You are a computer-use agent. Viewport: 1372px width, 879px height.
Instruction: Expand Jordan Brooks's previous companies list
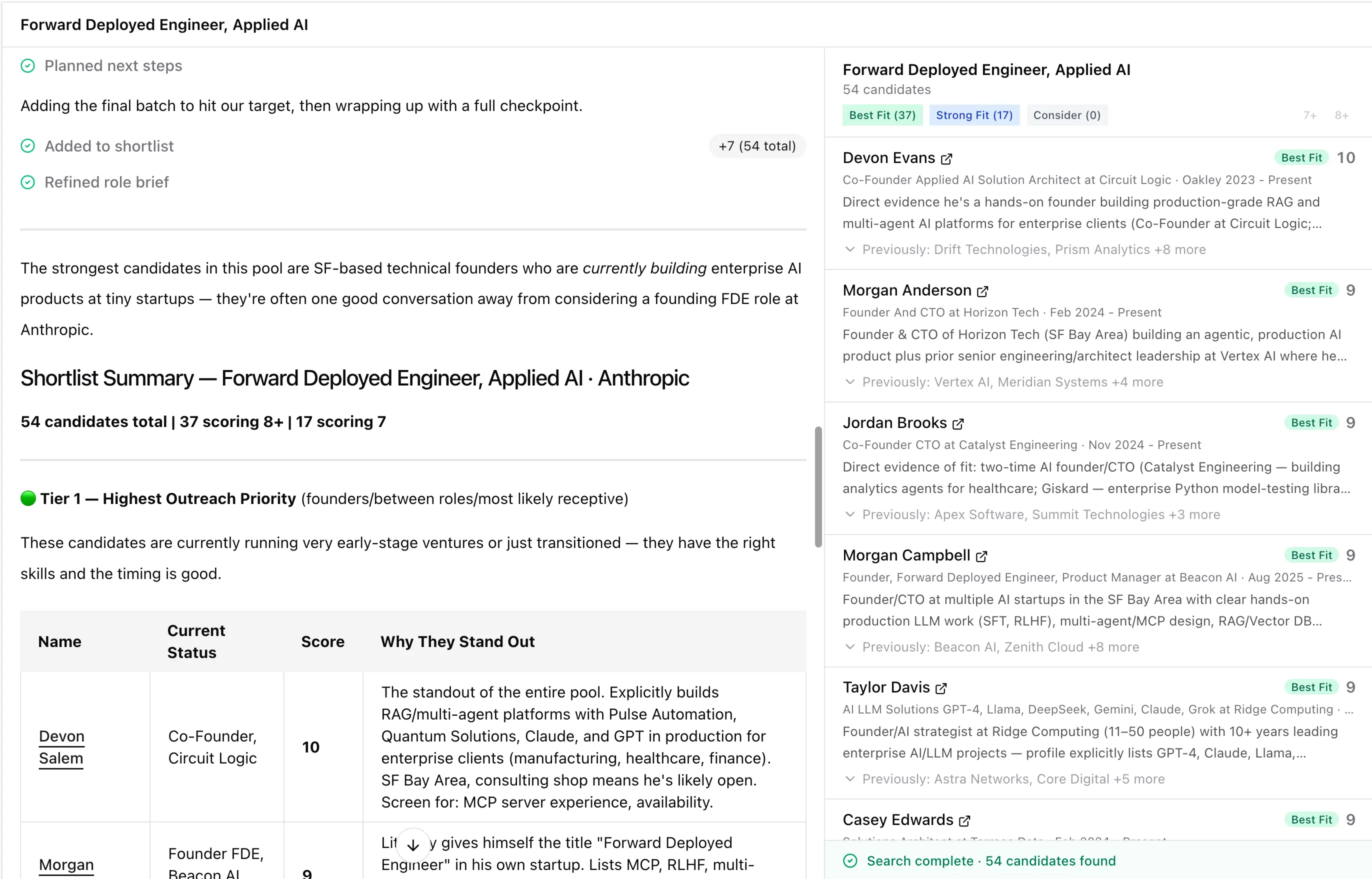click(x=850, y=514)
